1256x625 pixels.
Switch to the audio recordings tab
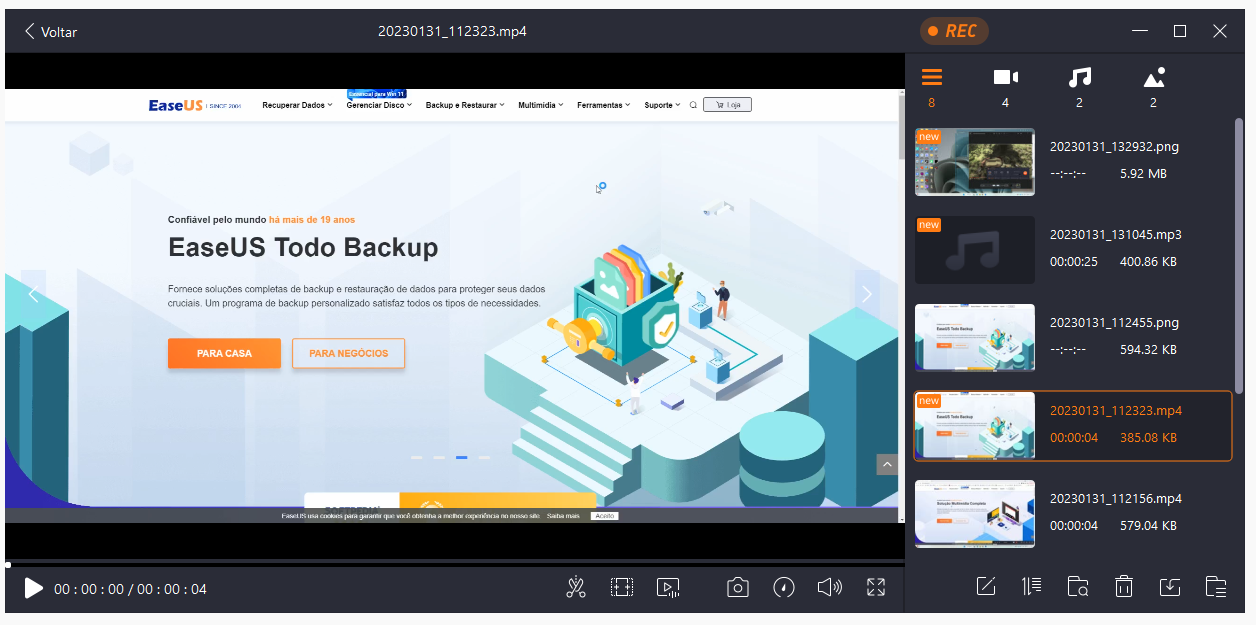(1079, 87)
